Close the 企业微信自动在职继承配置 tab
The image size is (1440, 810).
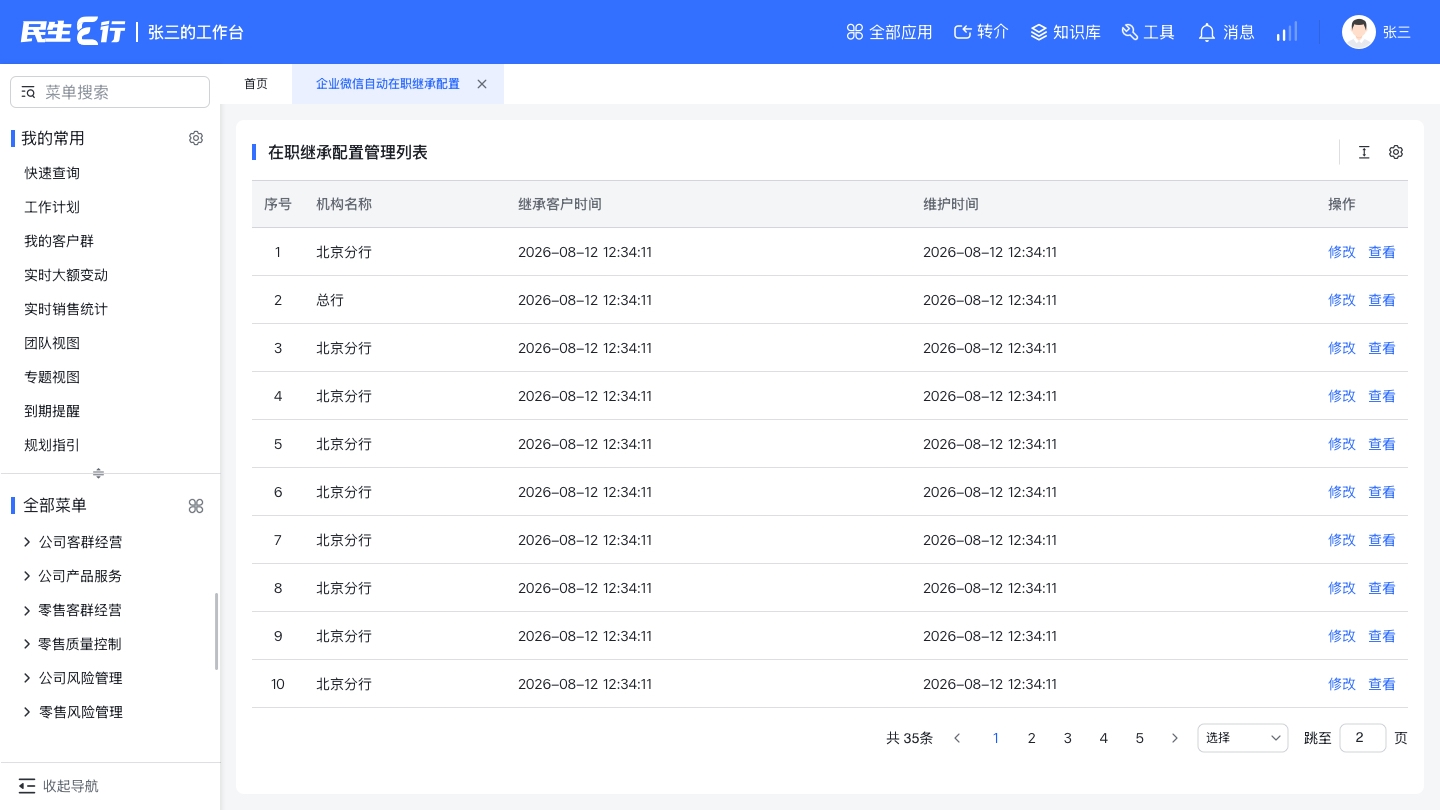482,84
